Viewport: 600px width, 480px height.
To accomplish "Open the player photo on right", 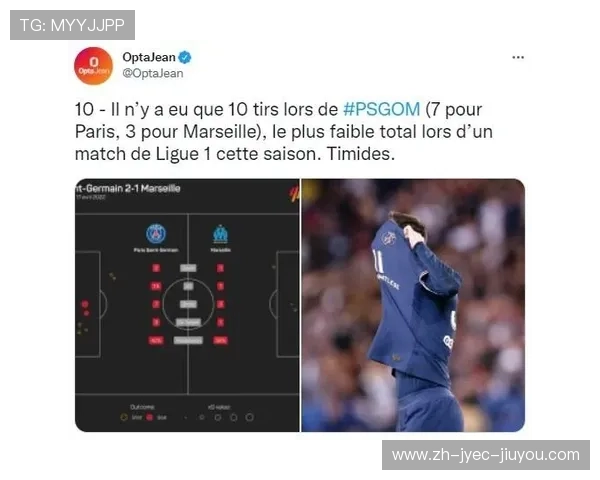I will click(413, 305).
